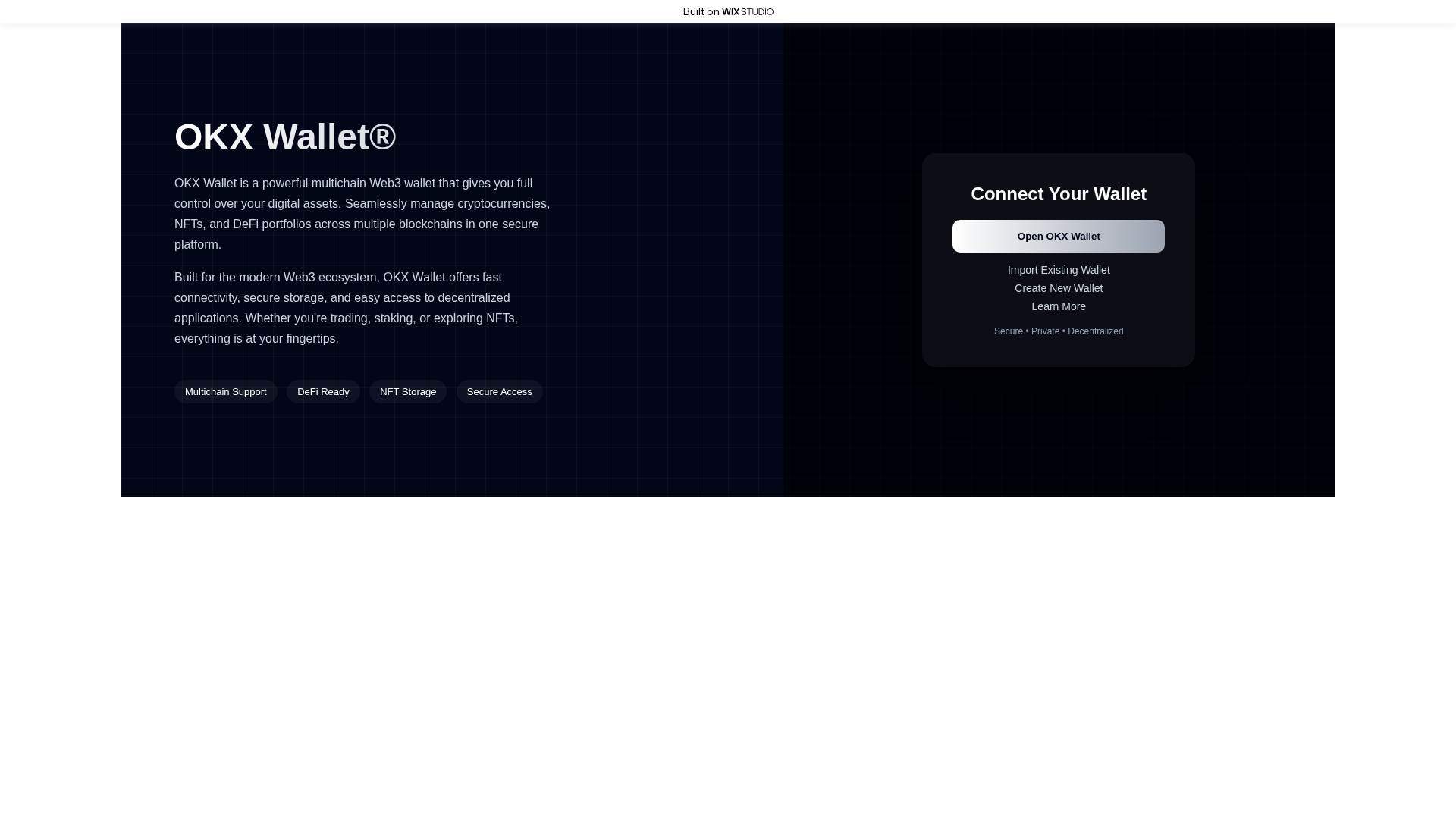Select the NFT Storage tag

[x=408, y=391]
